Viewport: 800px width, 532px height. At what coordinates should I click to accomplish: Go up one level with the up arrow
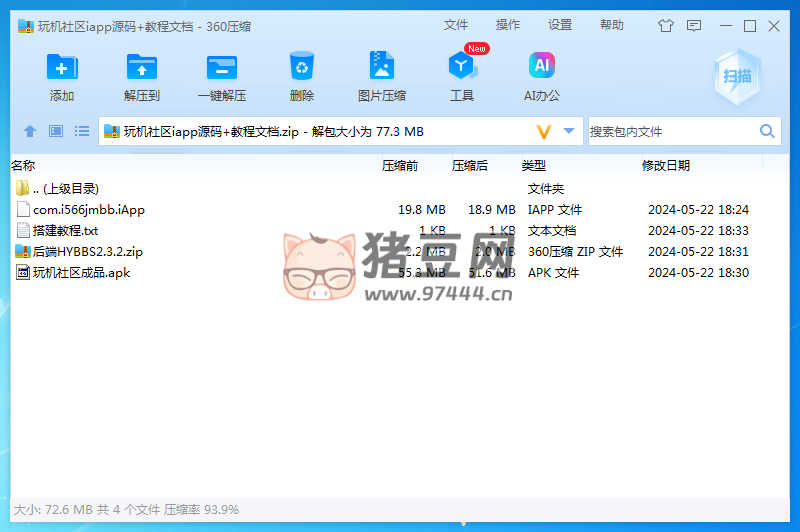click(x=30, y=131)
